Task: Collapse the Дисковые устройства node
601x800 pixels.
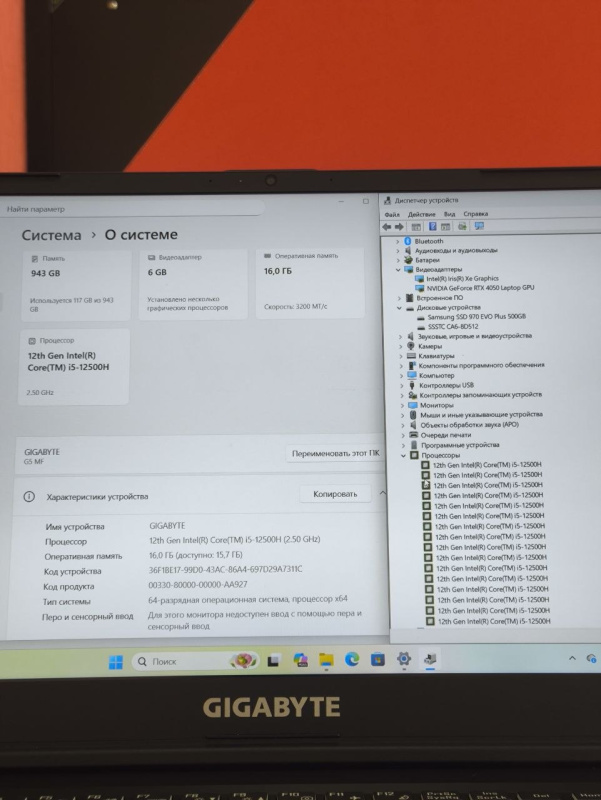Action: coord(399,308)
